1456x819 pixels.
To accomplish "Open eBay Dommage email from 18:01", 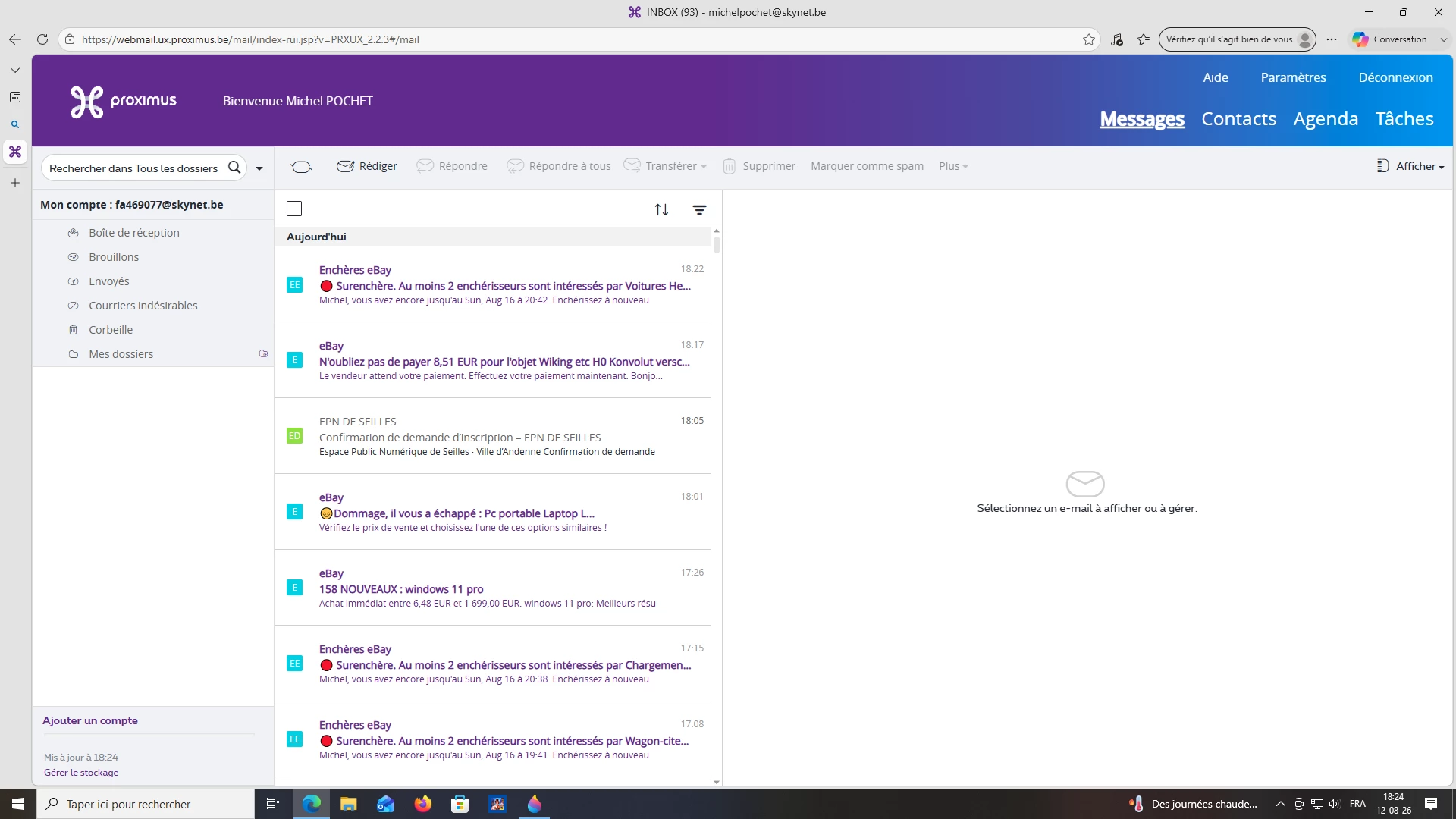I will [x=493, y=512].
